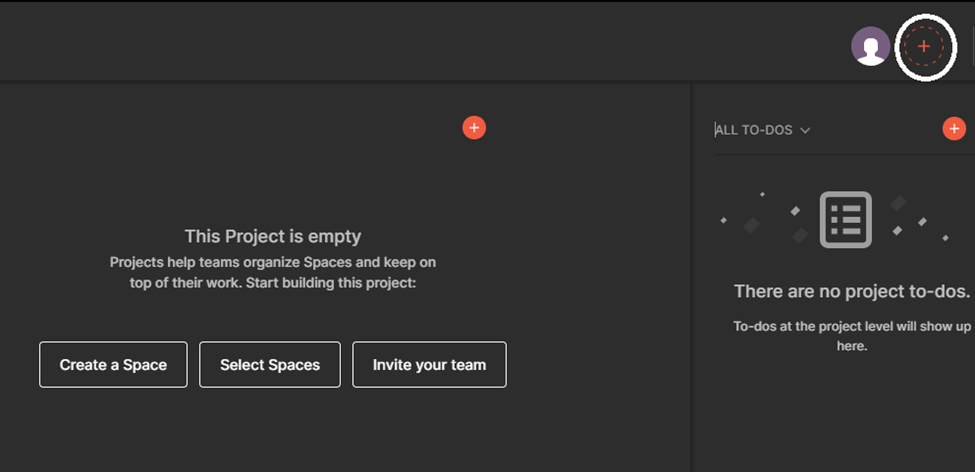Click the dashed-circle plus icon in header
This screenshot has width=975, height=472.
(923, 47)
